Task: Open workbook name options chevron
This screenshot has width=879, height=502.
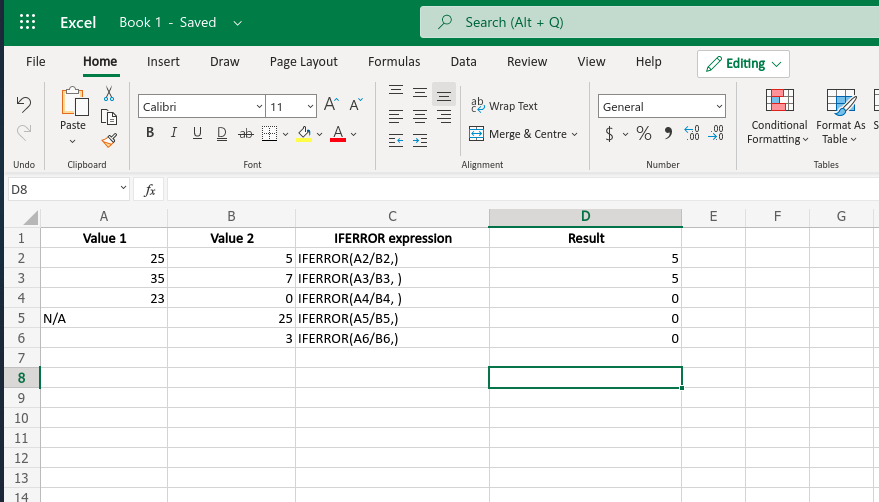Action: 238,23
